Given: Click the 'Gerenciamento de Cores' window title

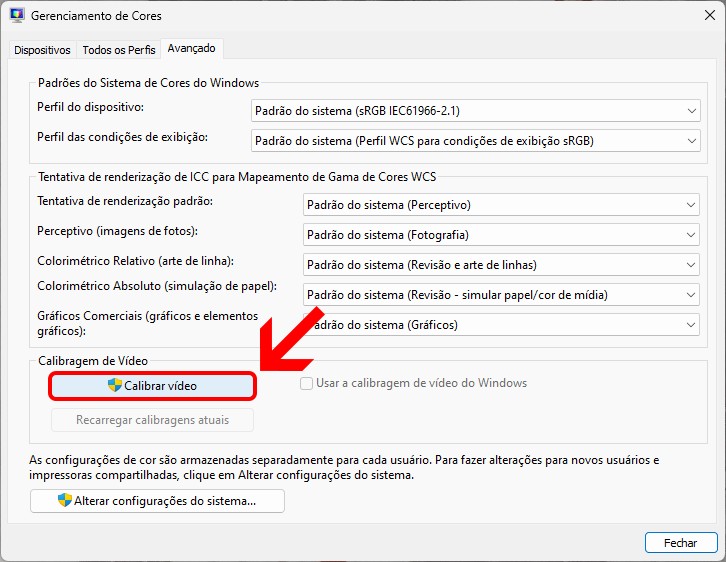Looking at the screenshot, I should tap(96, 16).
